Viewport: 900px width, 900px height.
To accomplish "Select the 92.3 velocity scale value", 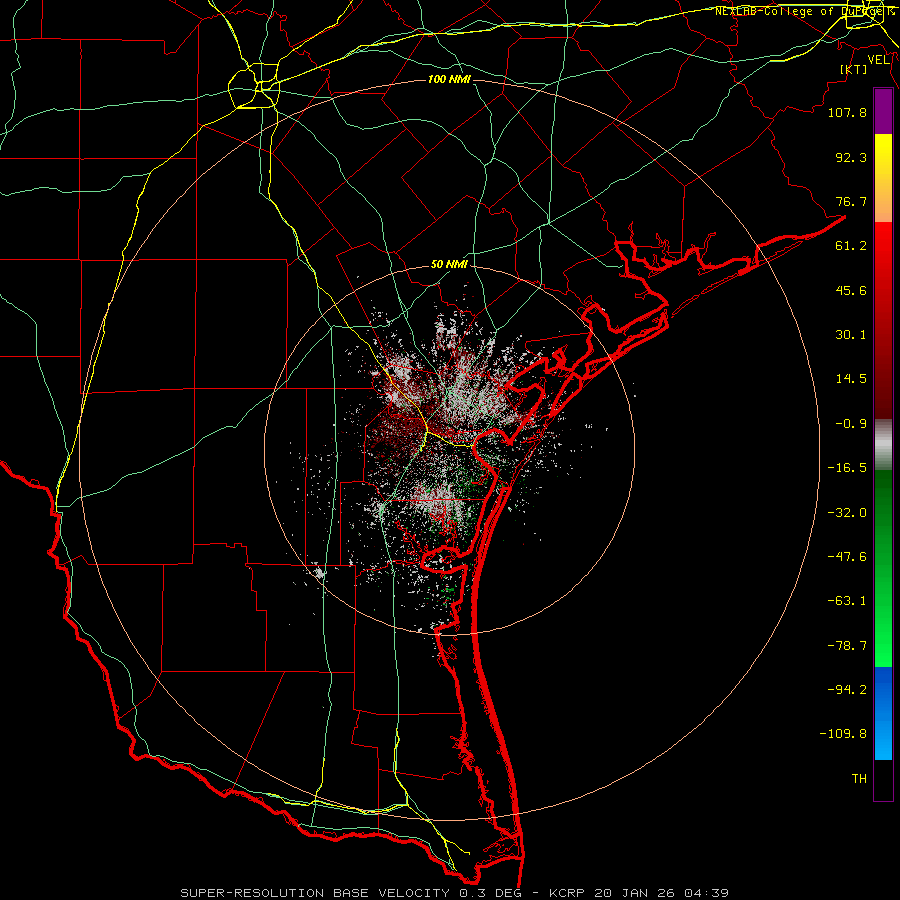I will [x=851, y=157].
